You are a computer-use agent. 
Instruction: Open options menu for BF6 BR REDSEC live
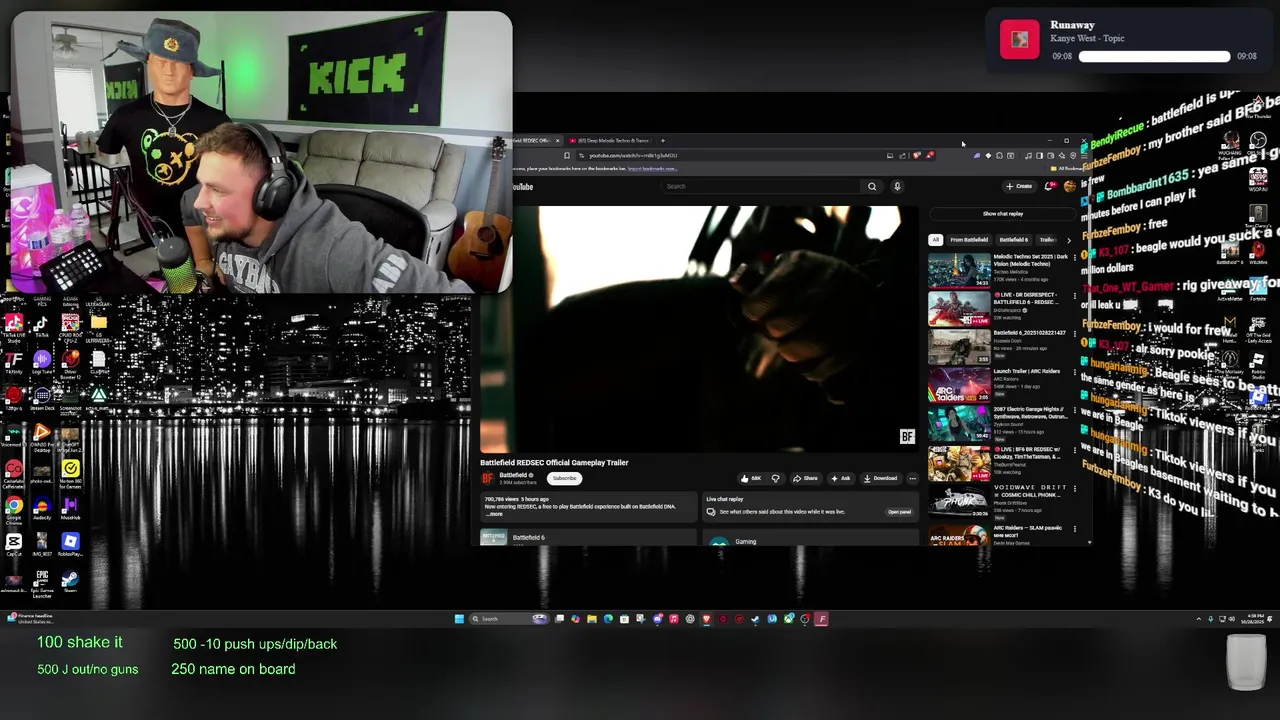tap(1075, 449)
